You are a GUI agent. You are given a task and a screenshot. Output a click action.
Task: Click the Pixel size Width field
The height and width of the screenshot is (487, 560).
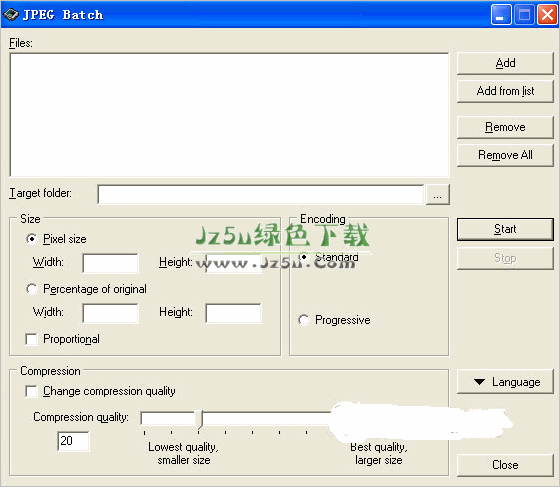110,263
